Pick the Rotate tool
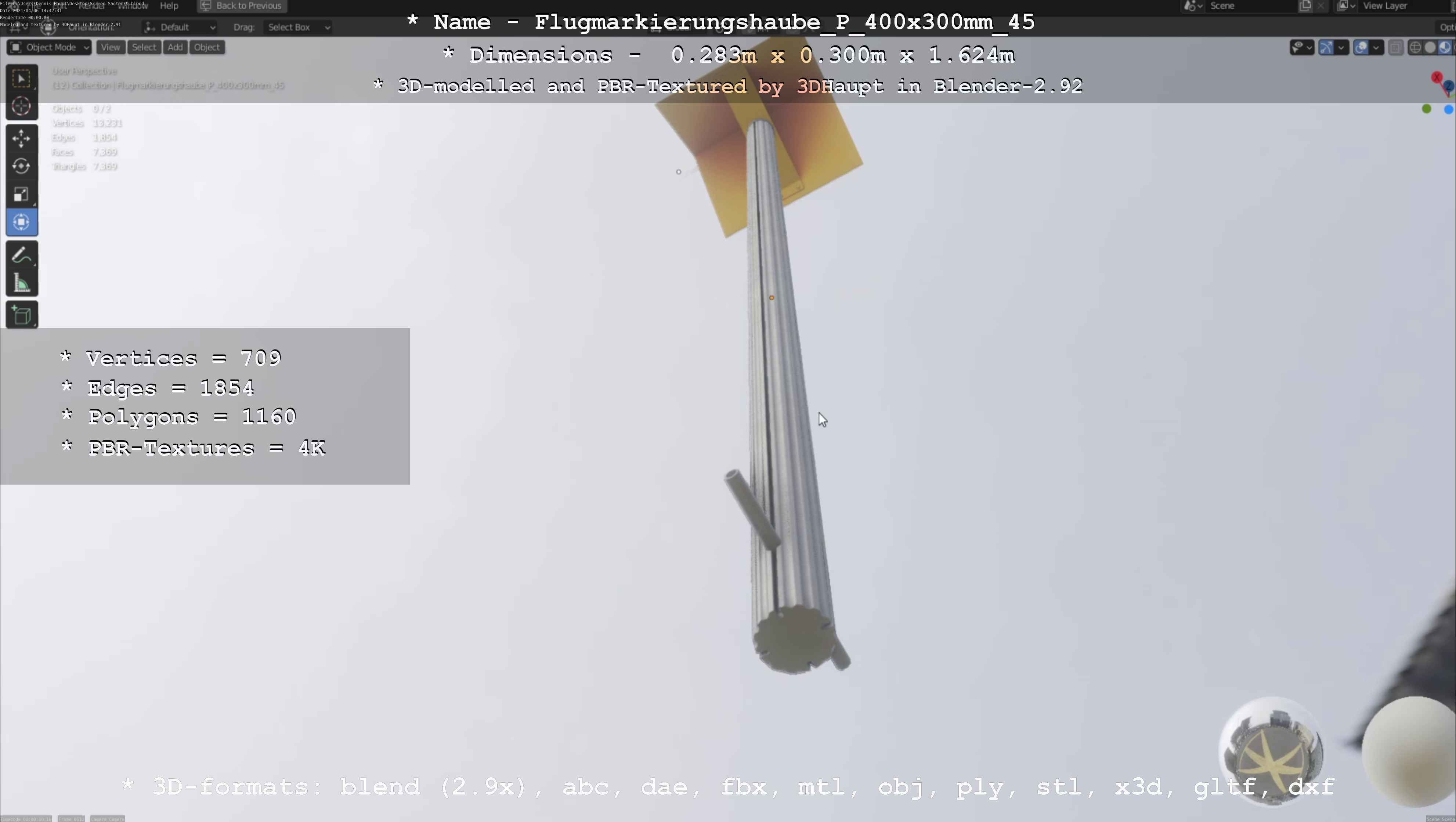The height and width of the screenshot is (822, 1456). coord(21,166)
